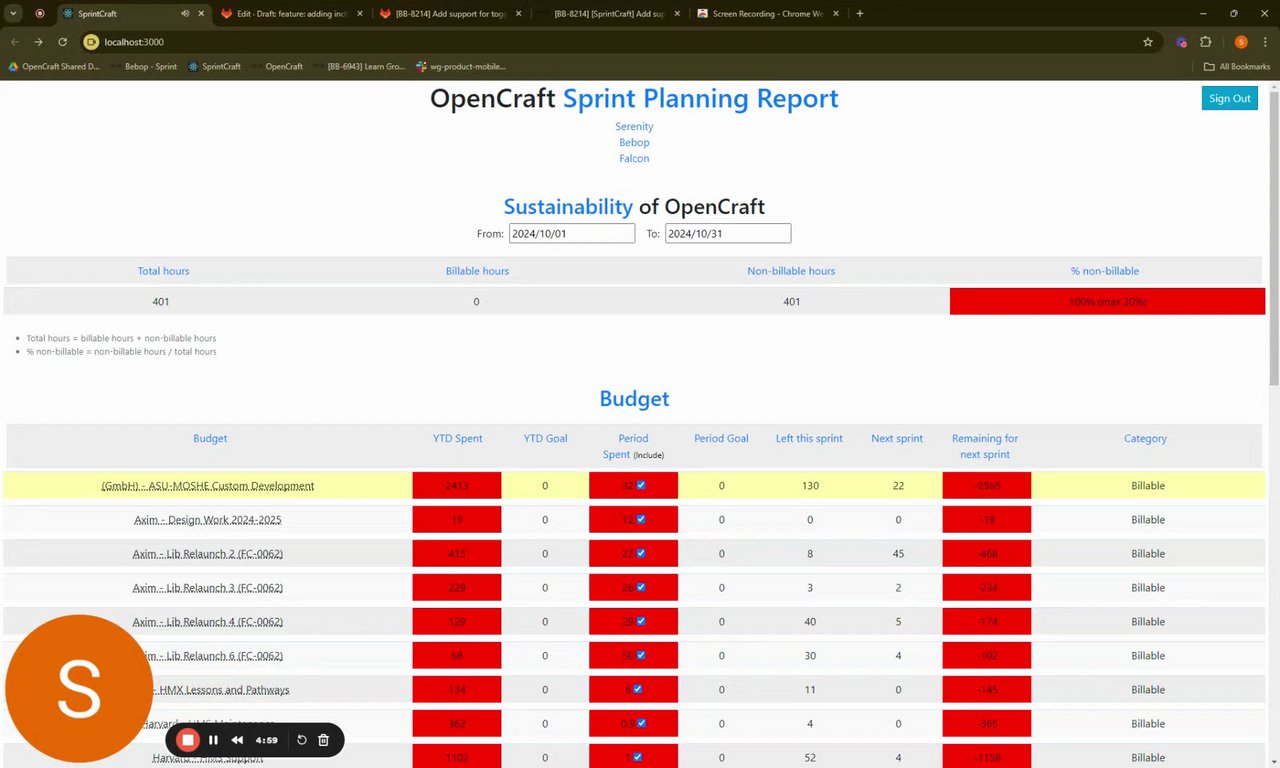
Task: Click the orange S webcam avatar bubble
Action: [x=79, y=688]
